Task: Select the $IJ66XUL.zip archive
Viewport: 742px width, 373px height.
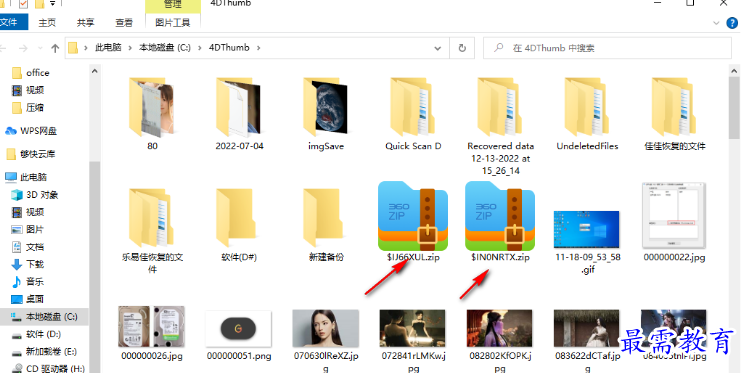Action: pos(413,222)
